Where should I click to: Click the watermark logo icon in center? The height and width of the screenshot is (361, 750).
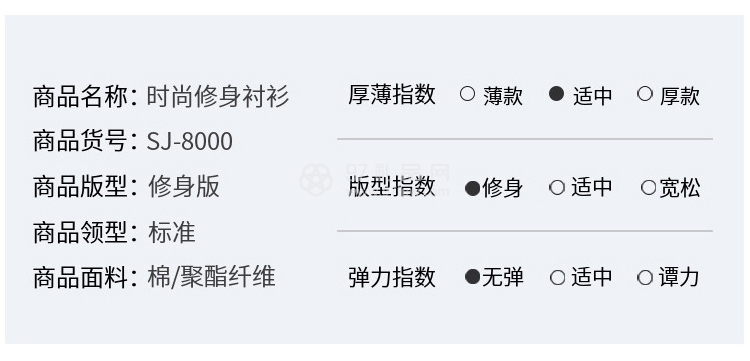315,179
